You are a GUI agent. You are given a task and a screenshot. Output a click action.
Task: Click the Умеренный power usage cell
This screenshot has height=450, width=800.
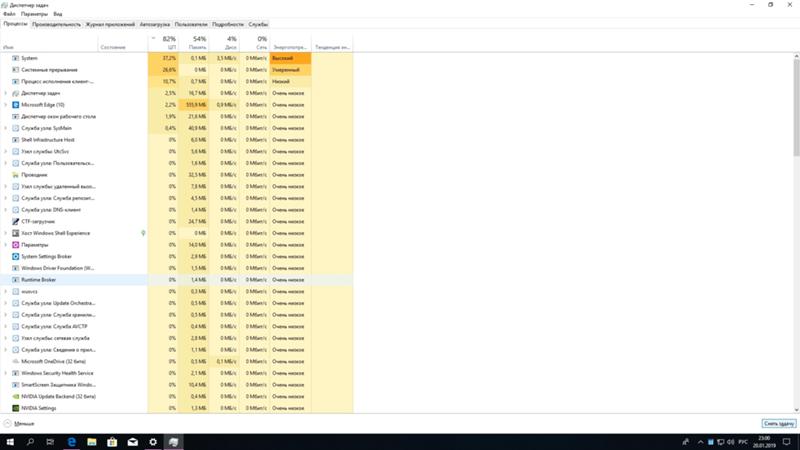click(290, 70)
